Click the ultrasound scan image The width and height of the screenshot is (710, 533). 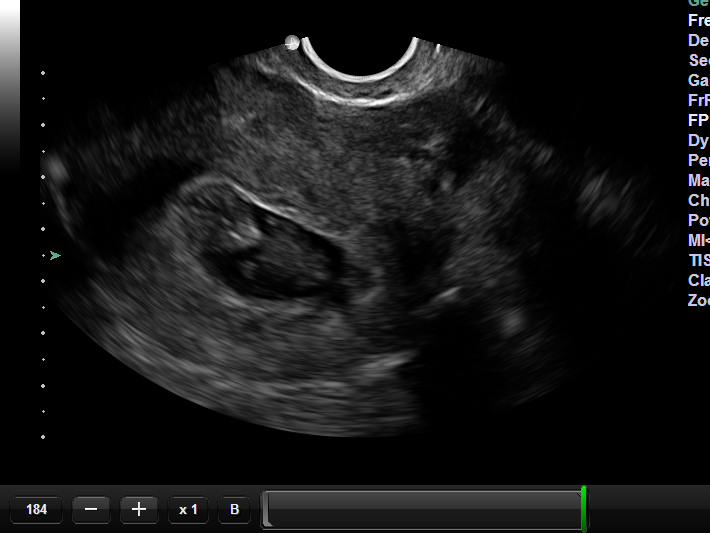click(x=358, y=235)
